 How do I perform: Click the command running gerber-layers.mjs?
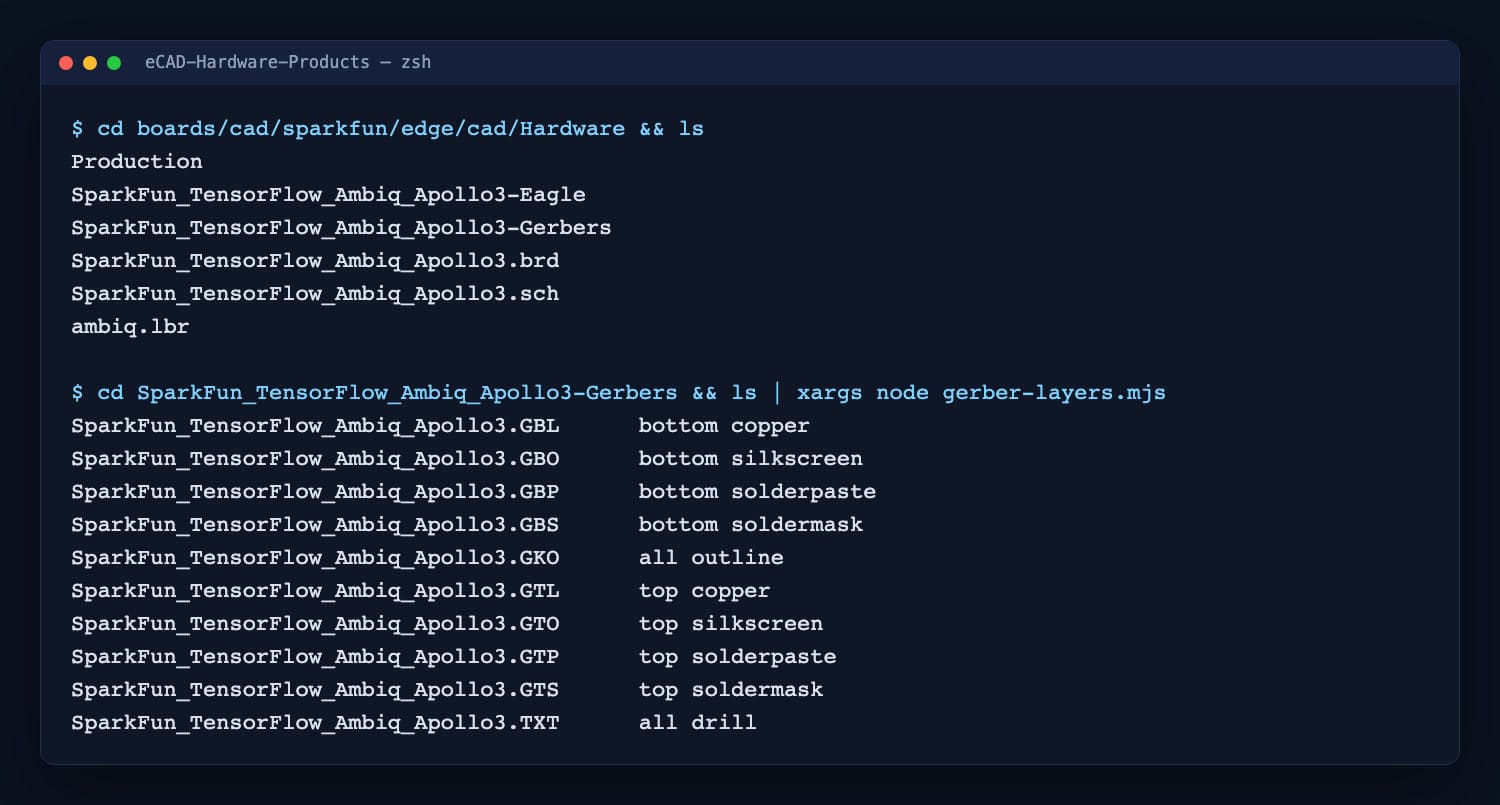click(618, 393)
